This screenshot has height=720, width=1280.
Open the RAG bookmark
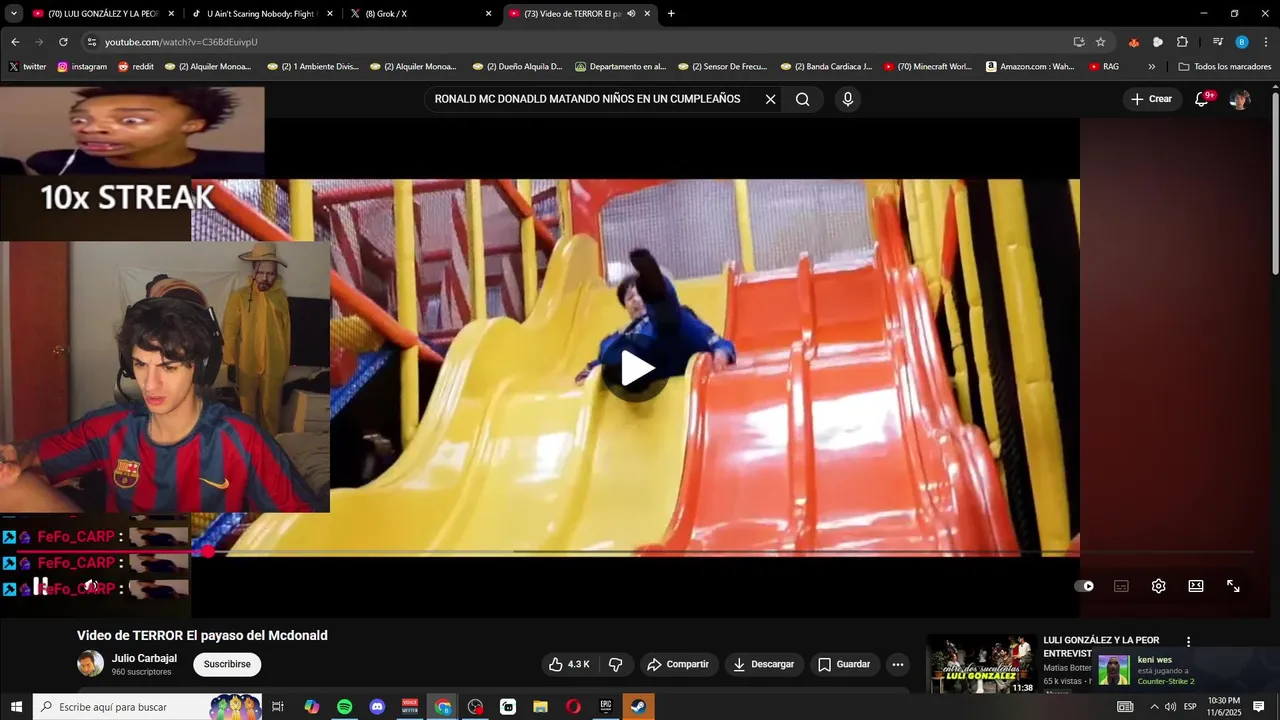(x=1104, y=67)
